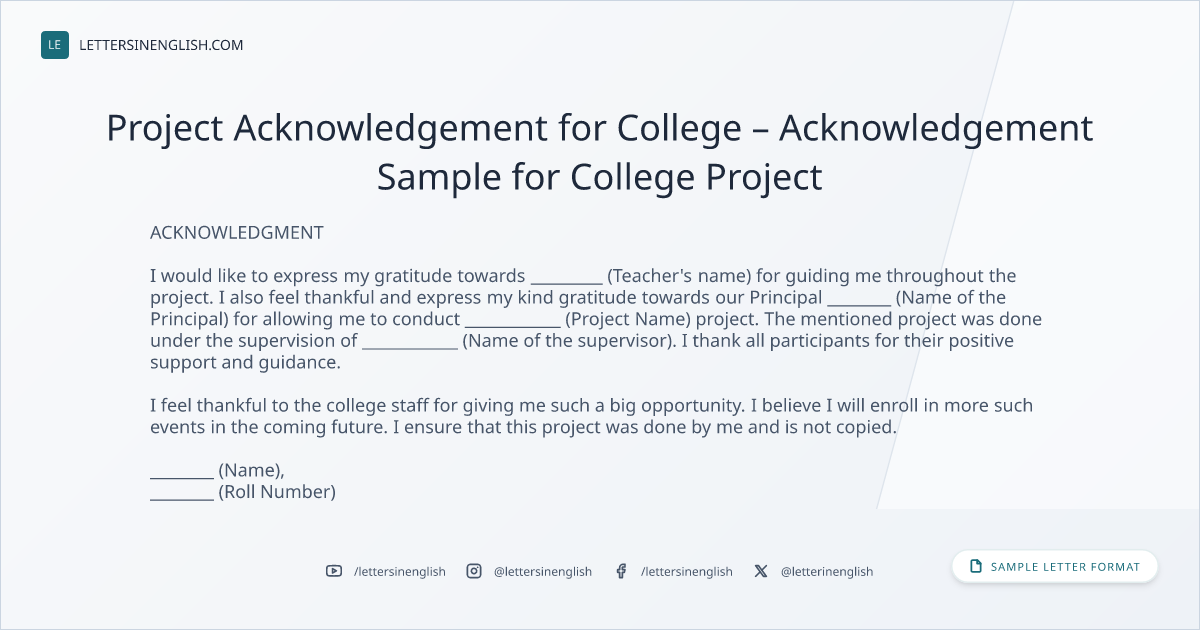Click the Project Acknowledgement for College title
This screenshot has height=630, width=1200.
(600, 152)
